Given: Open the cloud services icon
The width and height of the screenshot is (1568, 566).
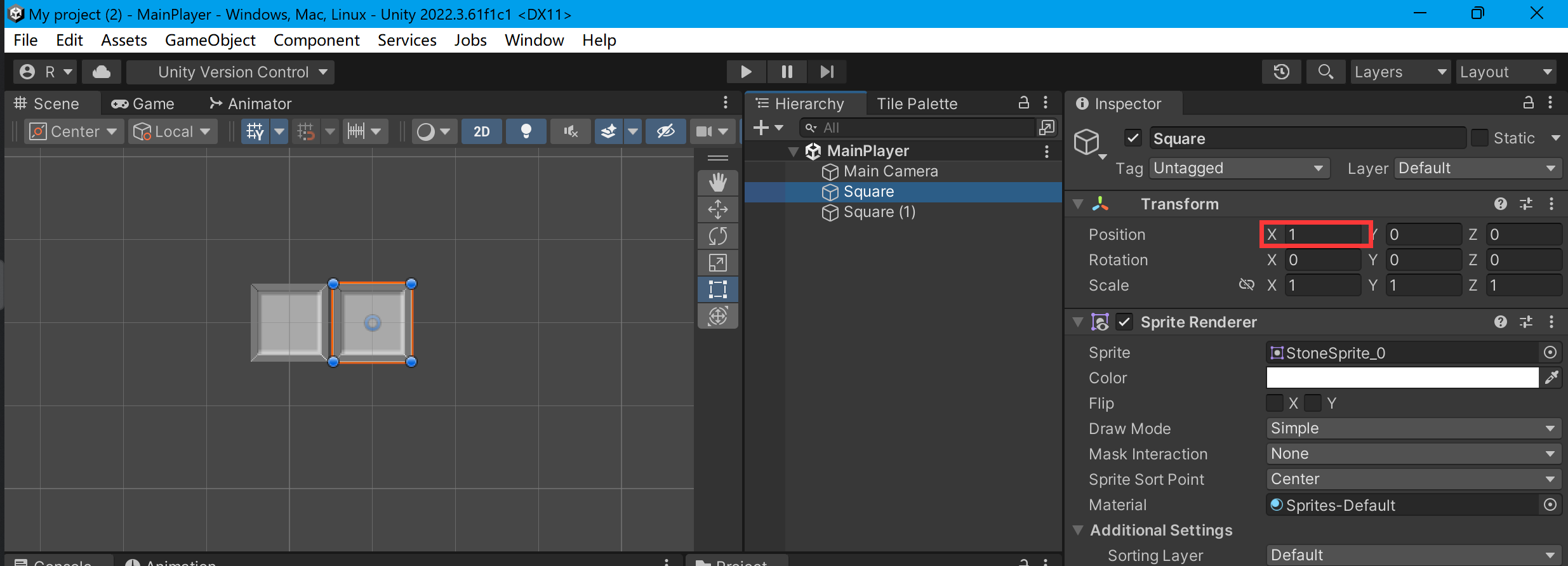Looking at the screenshot, I should [x=102, y=72].
